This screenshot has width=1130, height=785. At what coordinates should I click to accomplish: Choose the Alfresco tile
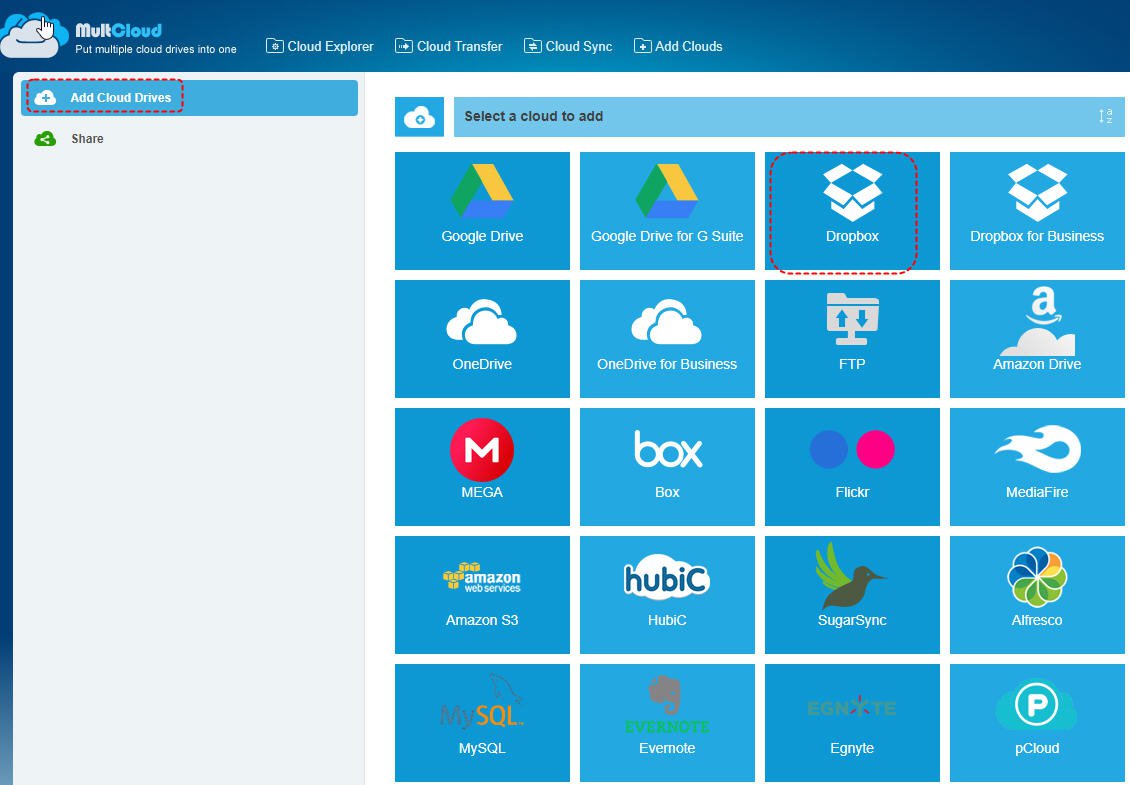pos(1037,595)
